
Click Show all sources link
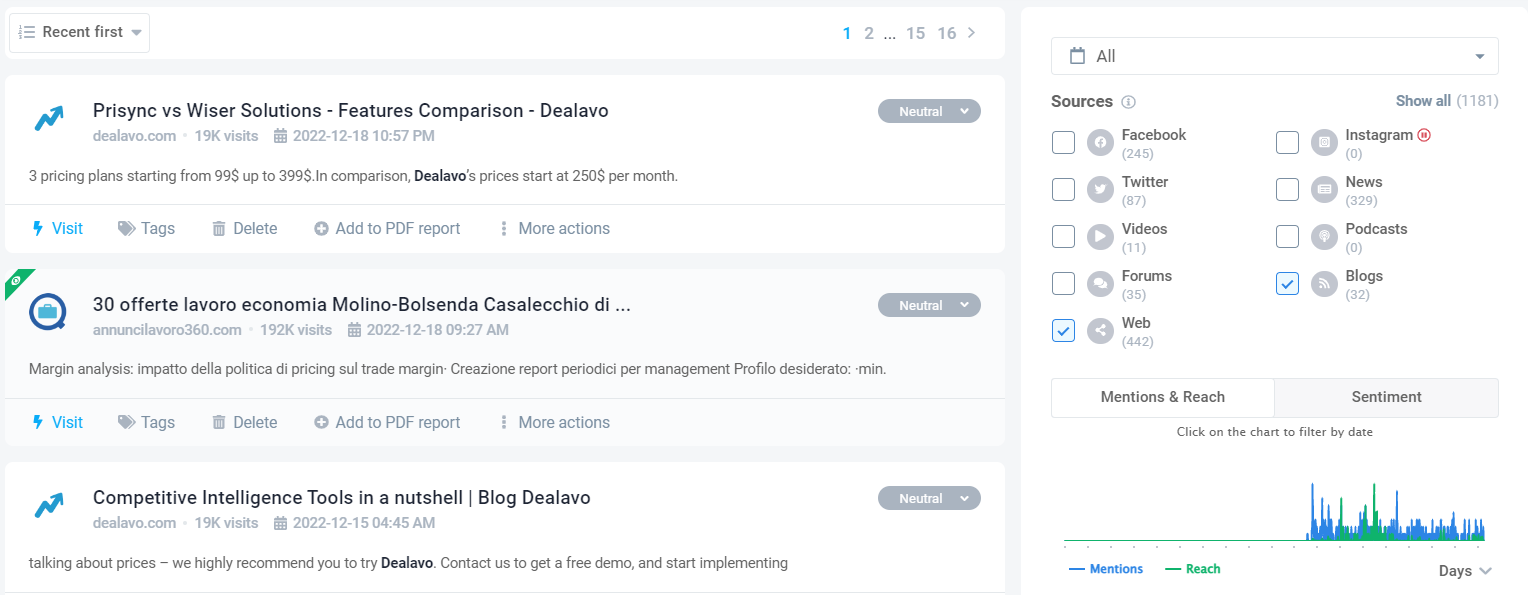[1422, 101]
